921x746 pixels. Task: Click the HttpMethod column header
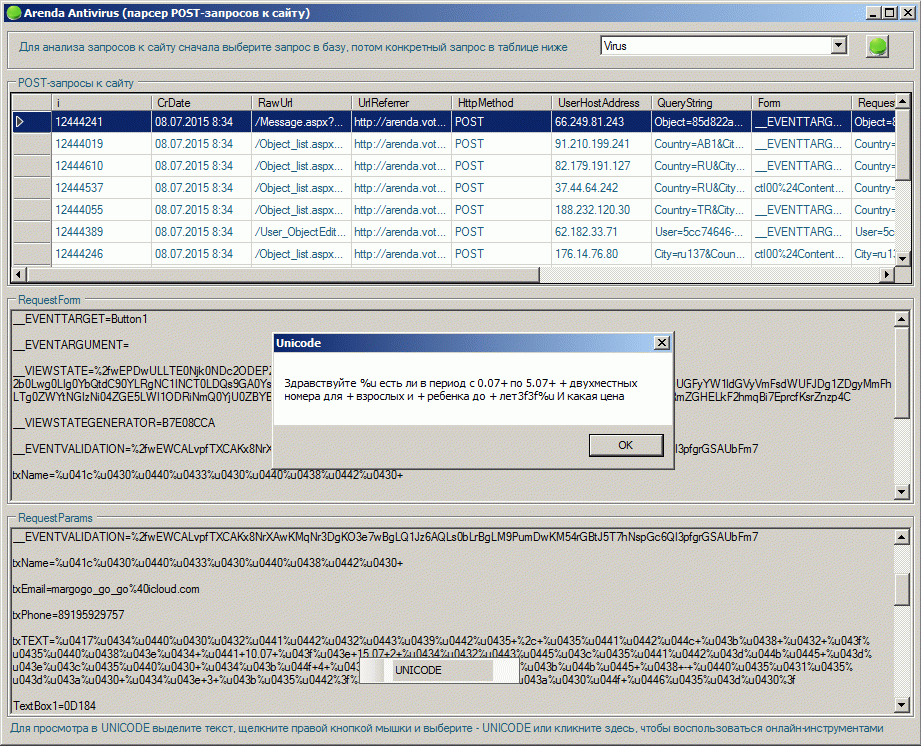tap(502, 103)
